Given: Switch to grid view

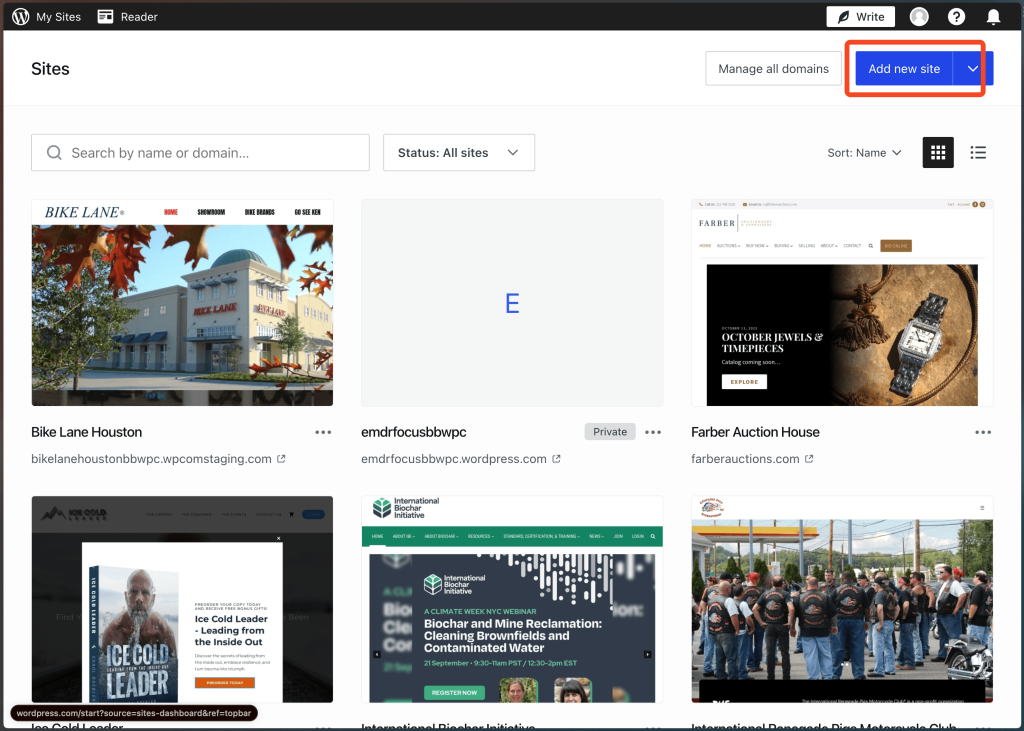Looking at the screenshot, I should 937,153.
